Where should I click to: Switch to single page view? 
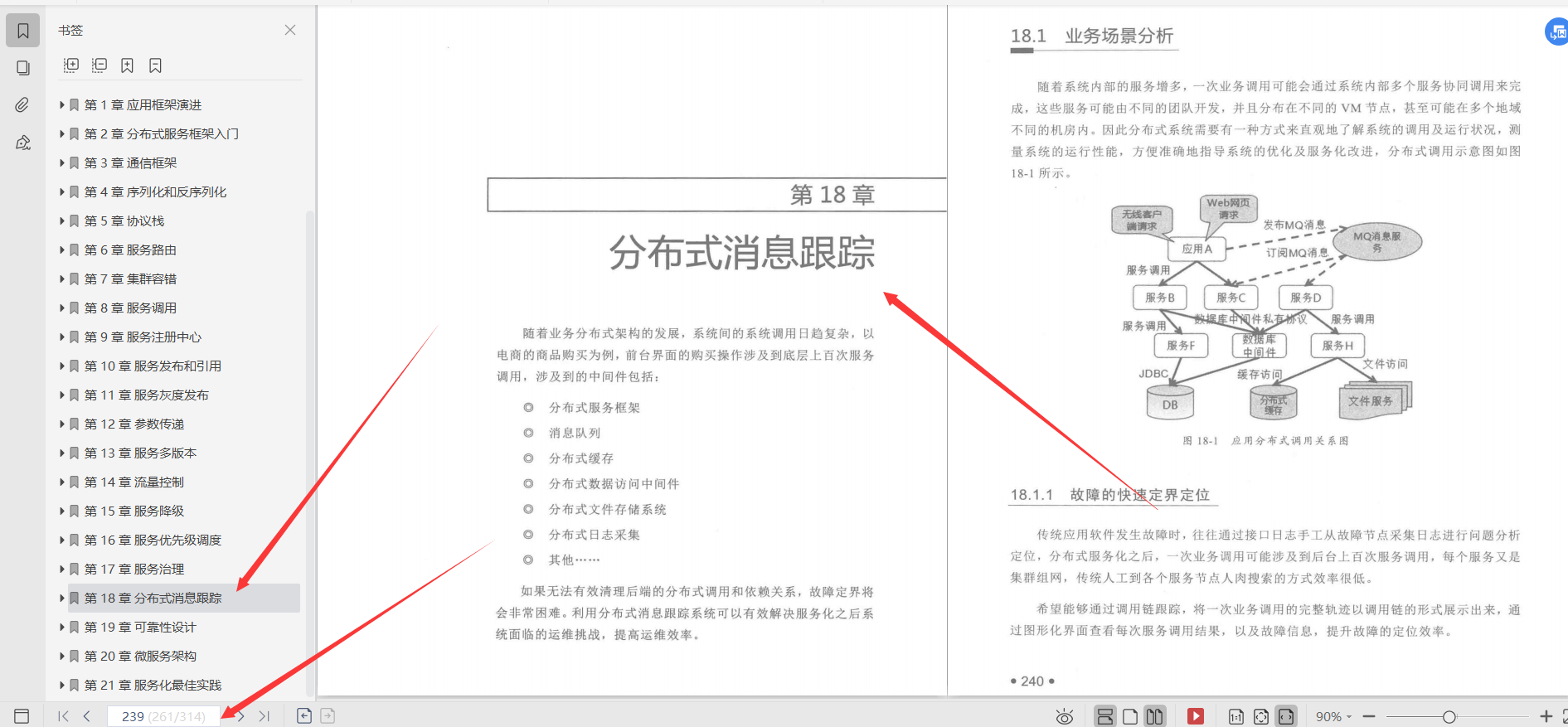[x=1129, y=716]
